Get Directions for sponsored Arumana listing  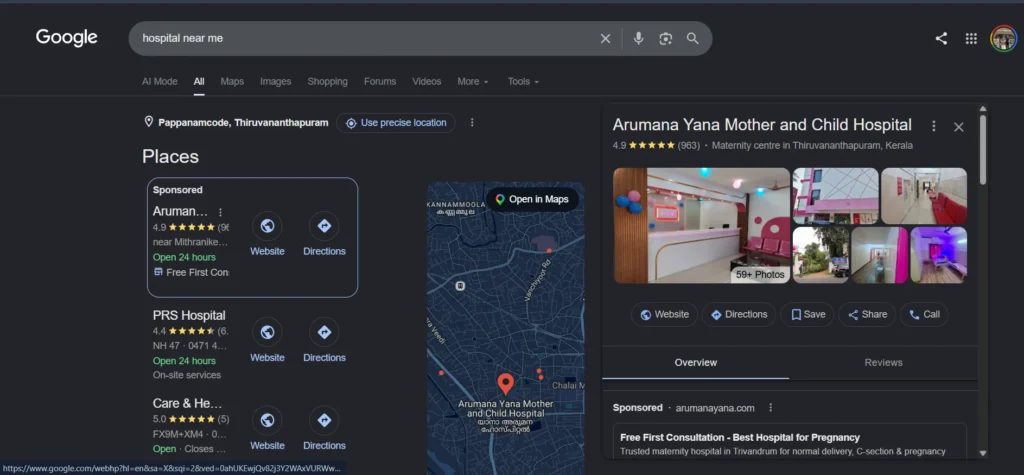324,235
